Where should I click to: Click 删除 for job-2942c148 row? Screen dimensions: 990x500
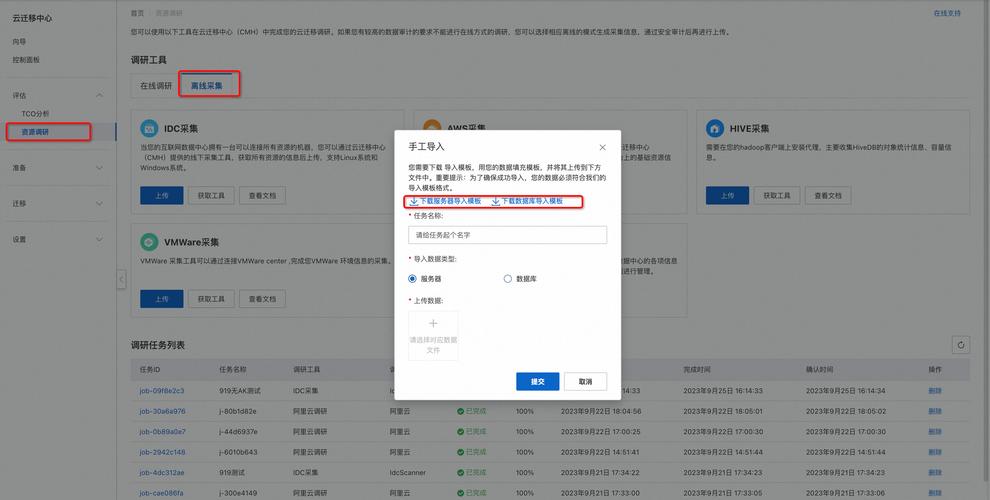935,452
